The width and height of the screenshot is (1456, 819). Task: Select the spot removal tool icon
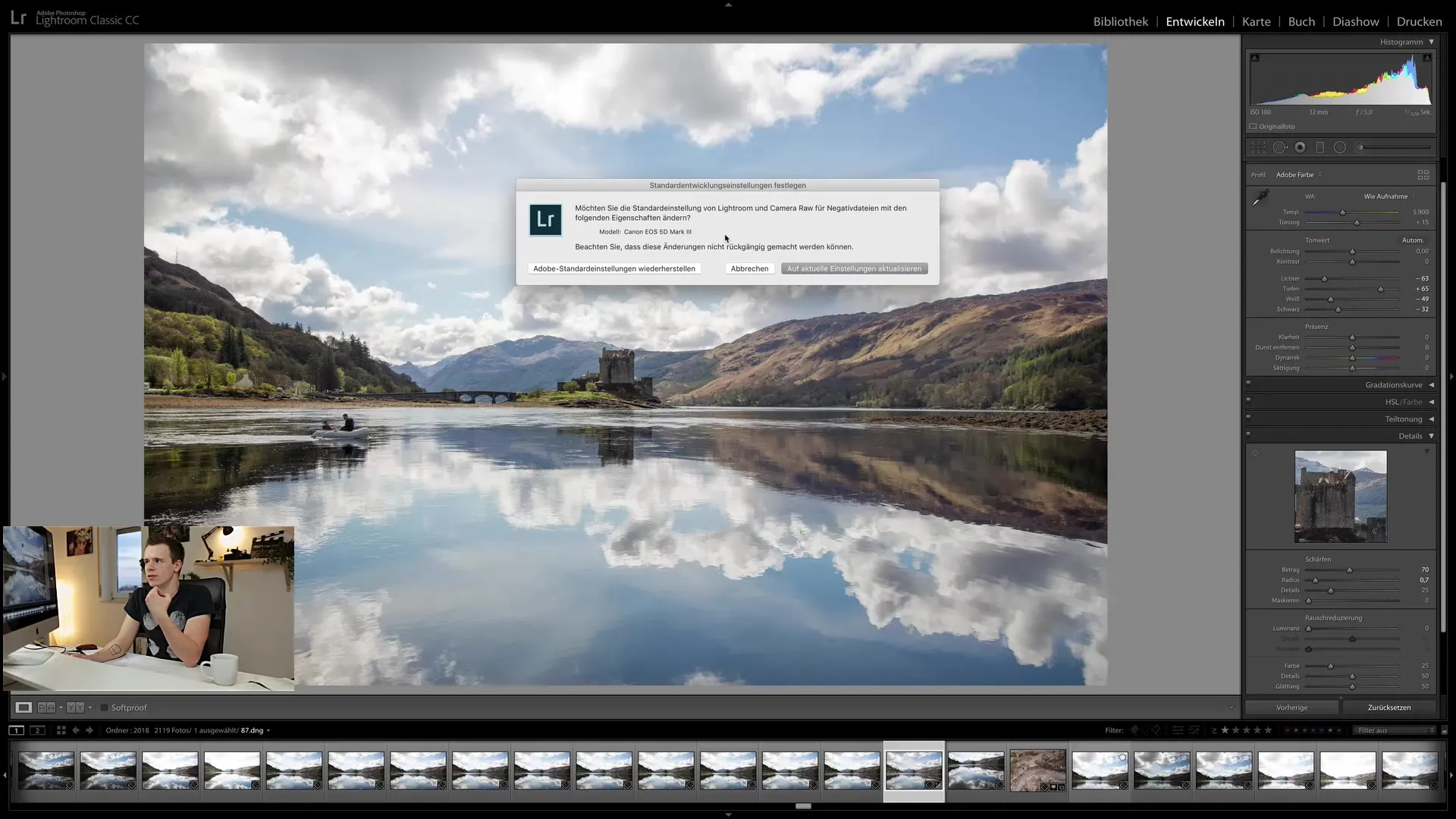[1280, 148]
